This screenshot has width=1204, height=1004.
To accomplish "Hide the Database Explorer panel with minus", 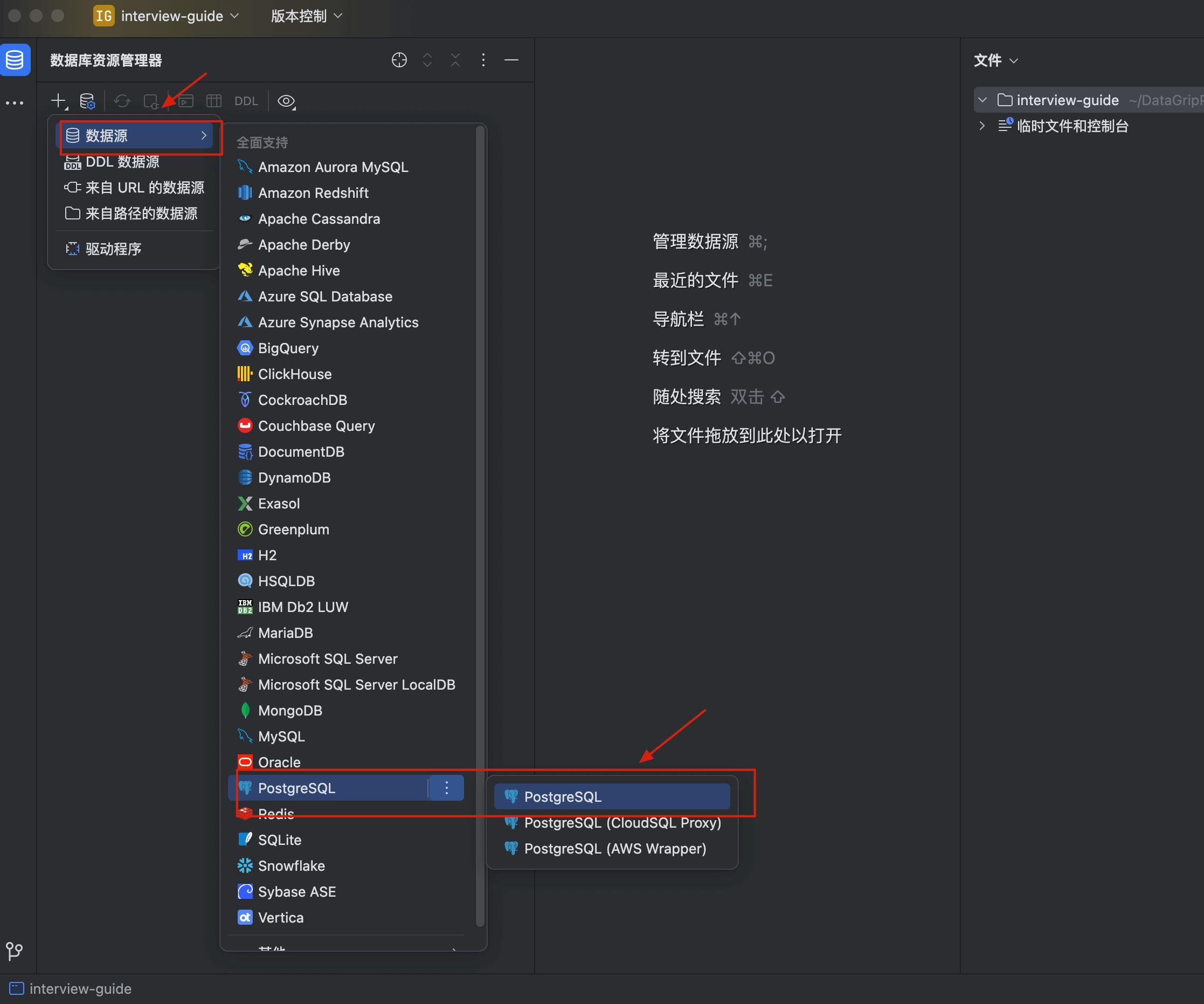I will (x=511, y=60).
